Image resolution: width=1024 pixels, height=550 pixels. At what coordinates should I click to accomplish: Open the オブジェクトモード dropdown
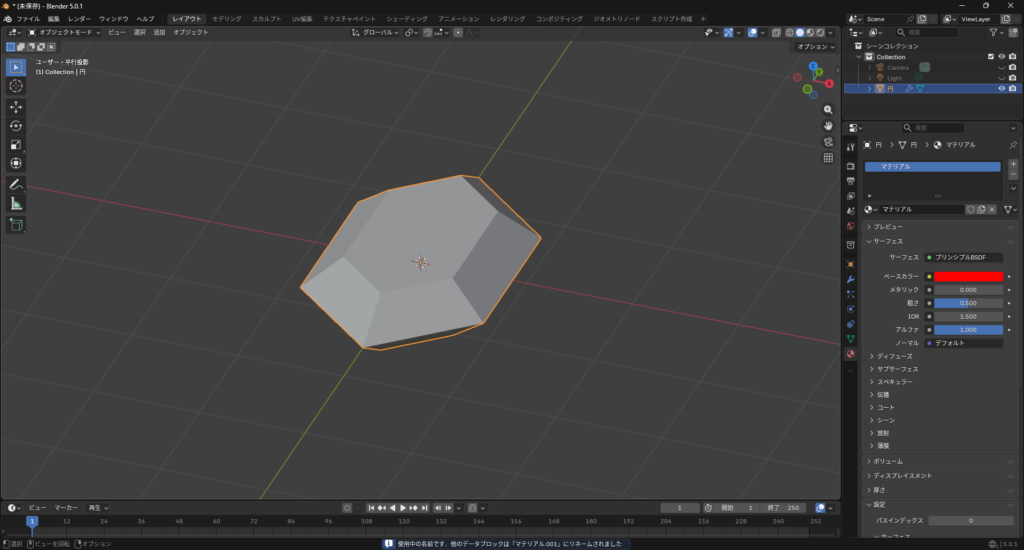65,32
